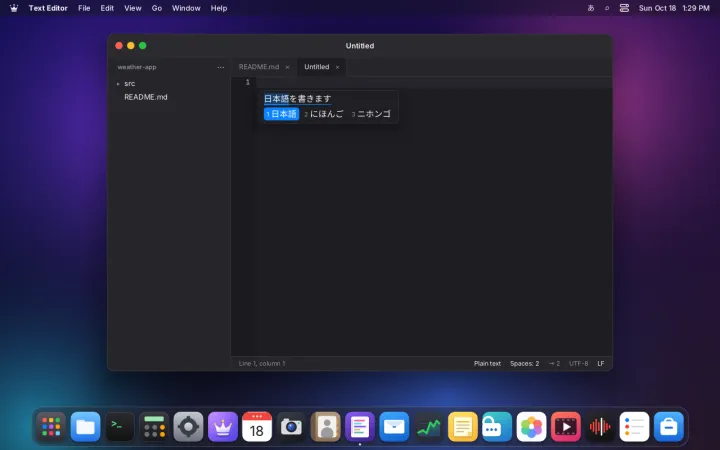Screen dimensions: 720x450
Task: Open the Text Editor application menu
Action: (x=48, y=8)
